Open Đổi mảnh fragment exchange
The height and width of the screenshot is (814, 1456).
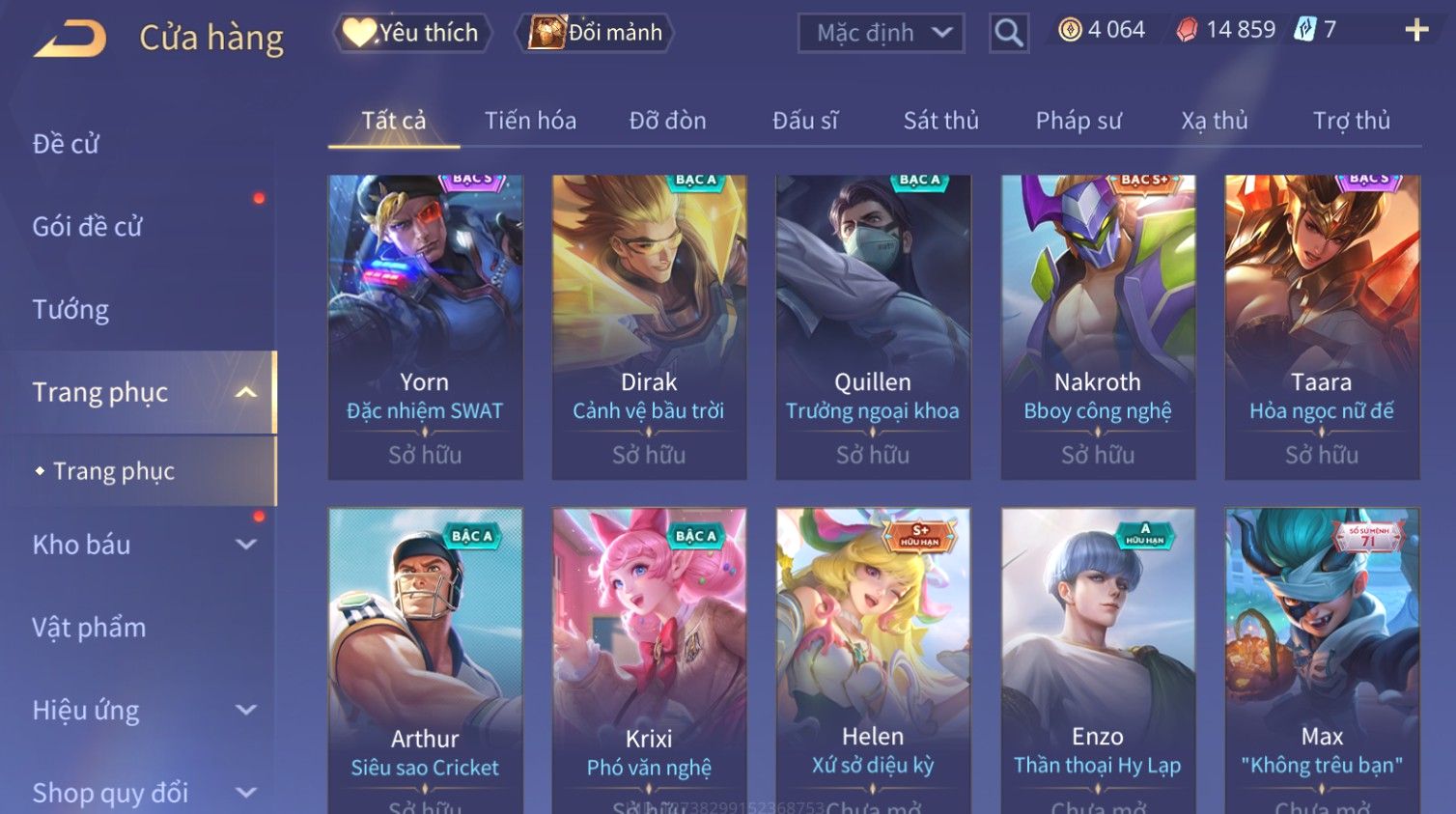(596, 33)
